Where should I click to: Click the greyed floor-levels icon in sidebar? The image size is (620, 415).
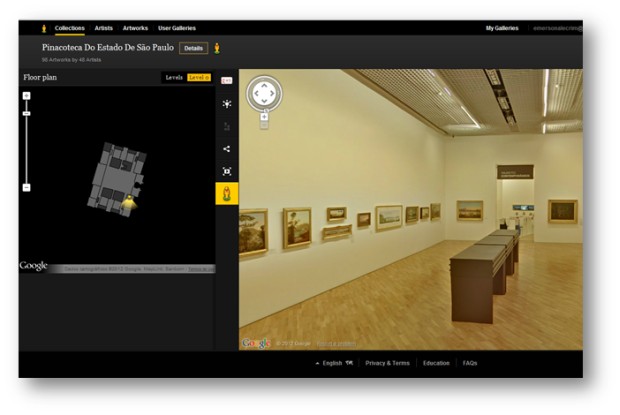tap(227, 126)
